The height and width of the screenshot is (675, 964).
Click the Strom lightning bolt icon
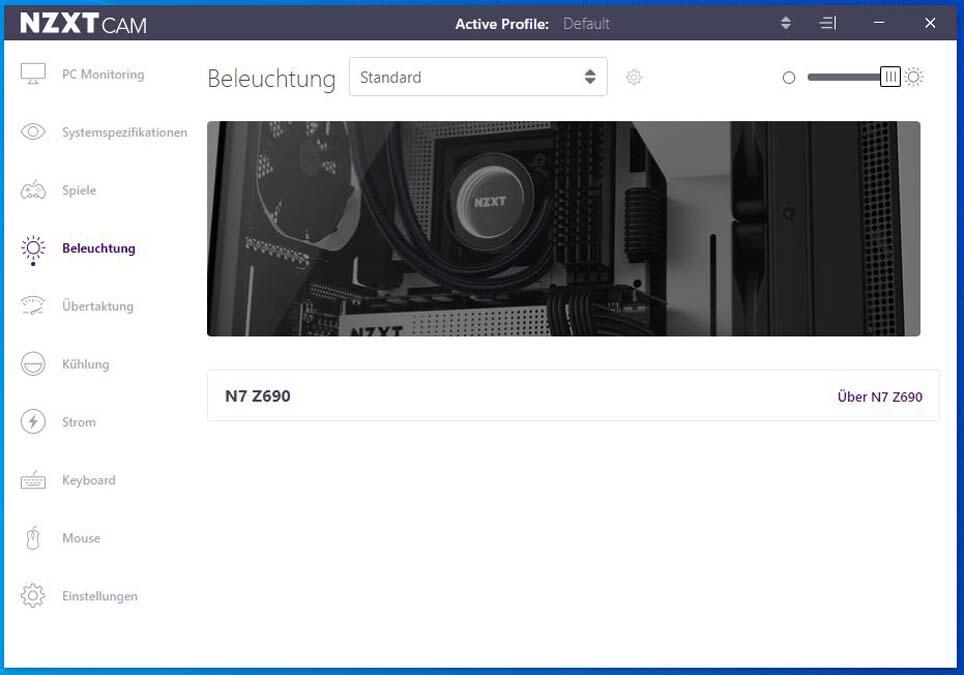(33, 422)
